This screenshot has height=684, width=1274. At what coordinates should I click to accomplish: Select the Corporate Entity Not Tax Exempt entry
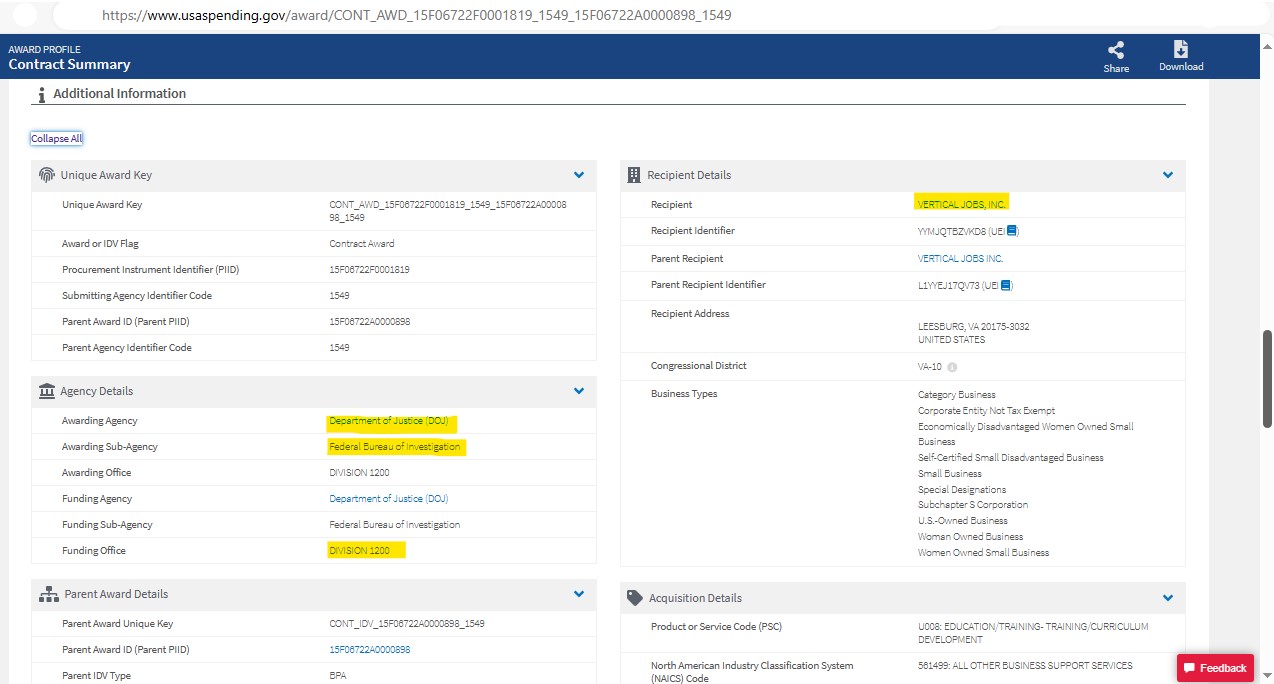[986, 411]
